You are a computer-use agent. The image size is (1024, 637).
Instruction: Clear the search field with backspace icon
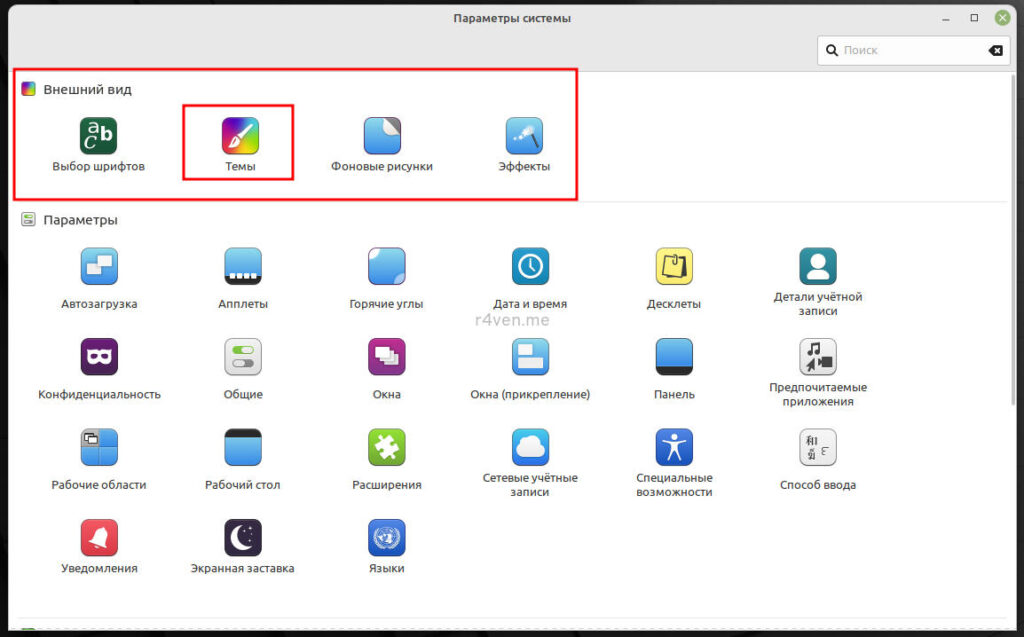(x=995, y=50)
